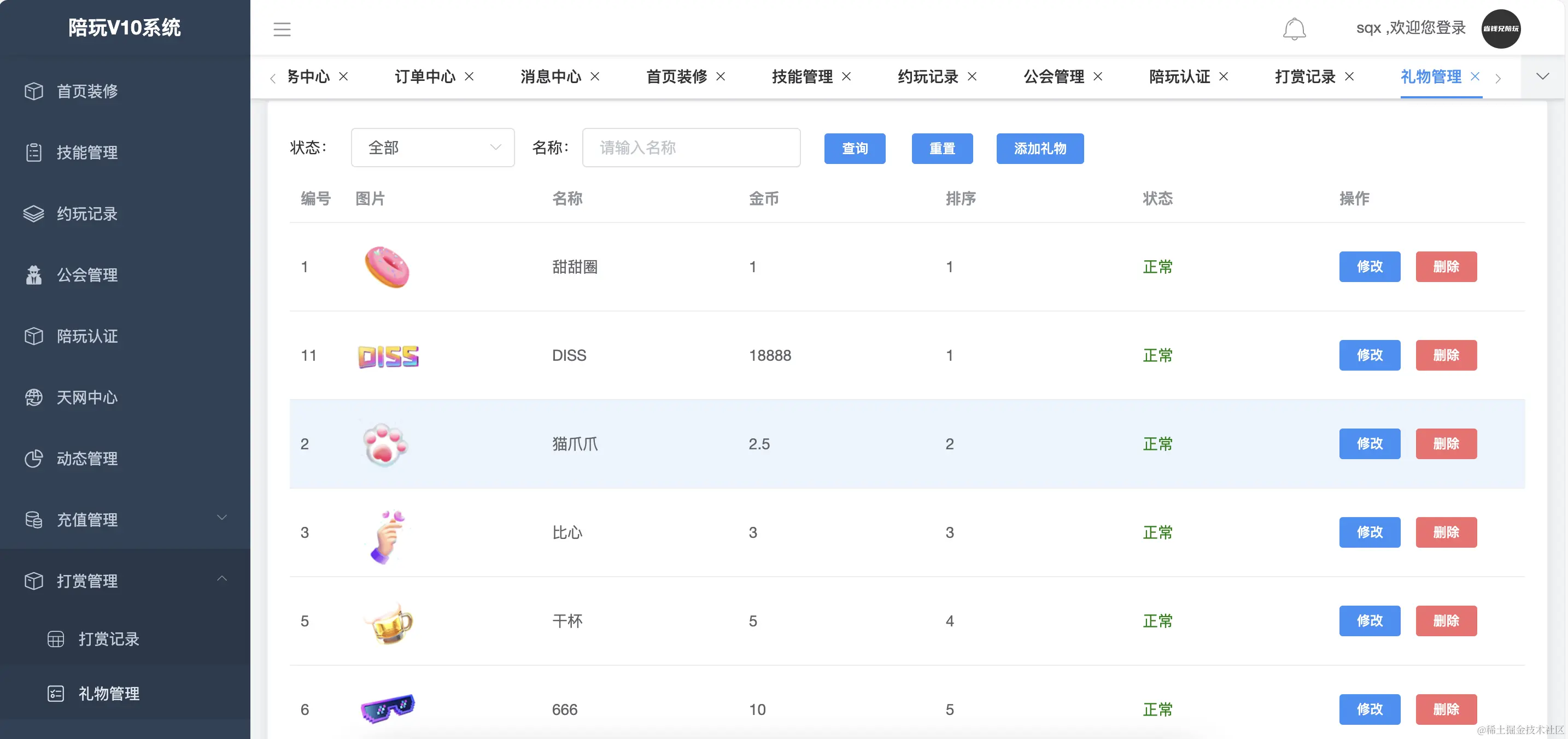Open 打赏记录 submenu item
The height and width of the screenshot is (739, 1568).
click(108, 638)
